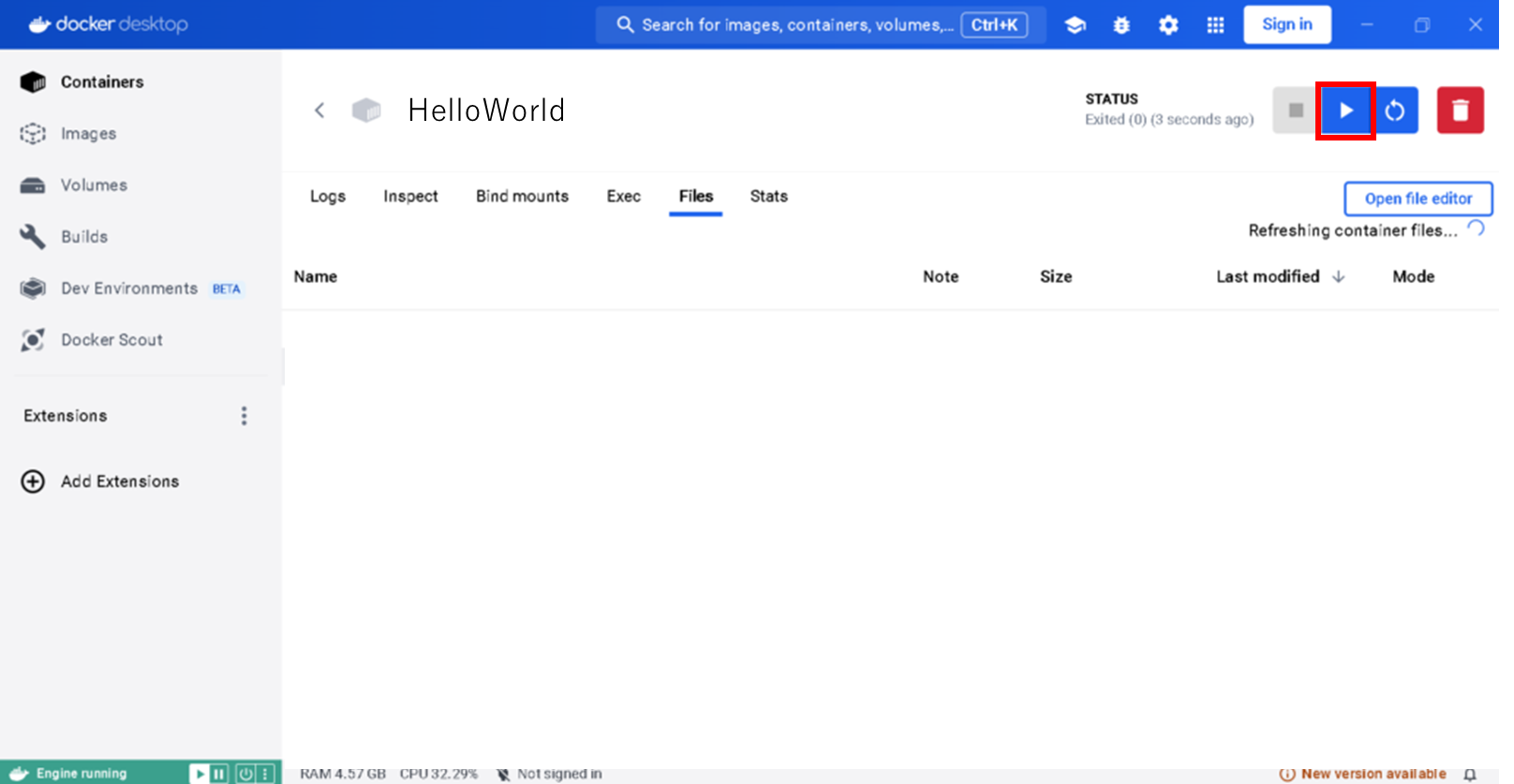Open the Extensions three-dot menu

tap(245, 416)
